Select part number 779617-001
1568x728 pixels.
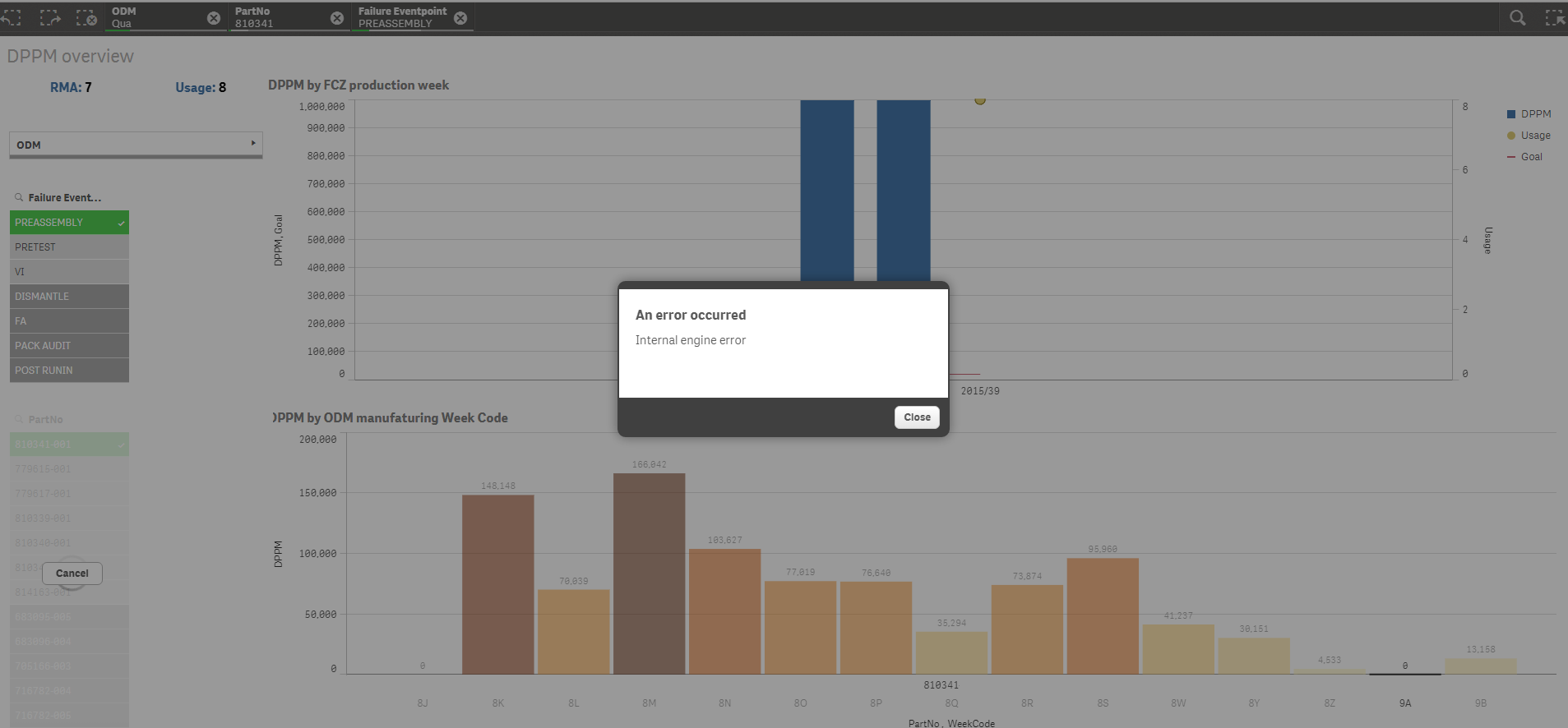(x=69, y=494)
